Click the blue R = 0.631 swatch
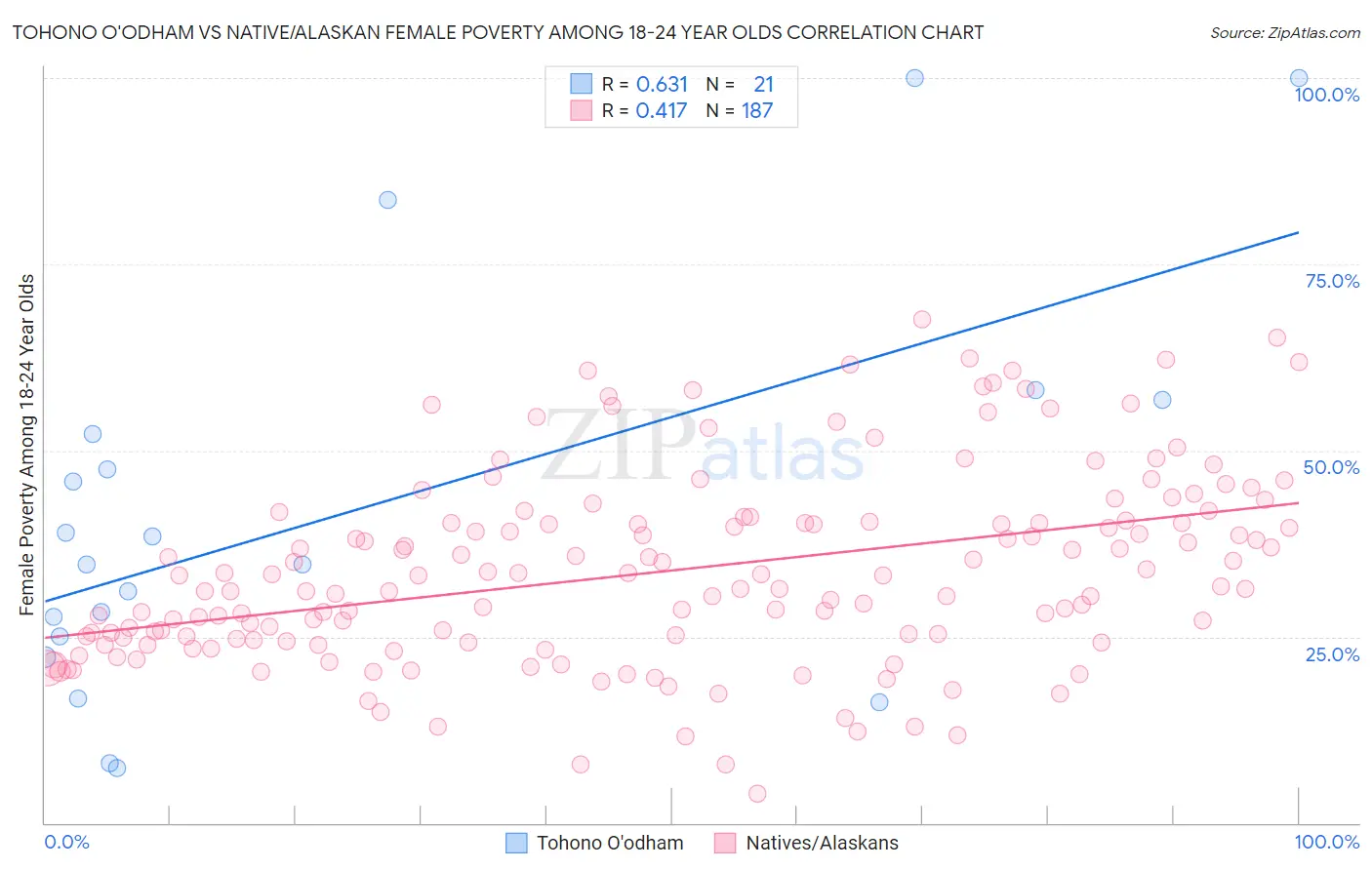 pos(582,84)
